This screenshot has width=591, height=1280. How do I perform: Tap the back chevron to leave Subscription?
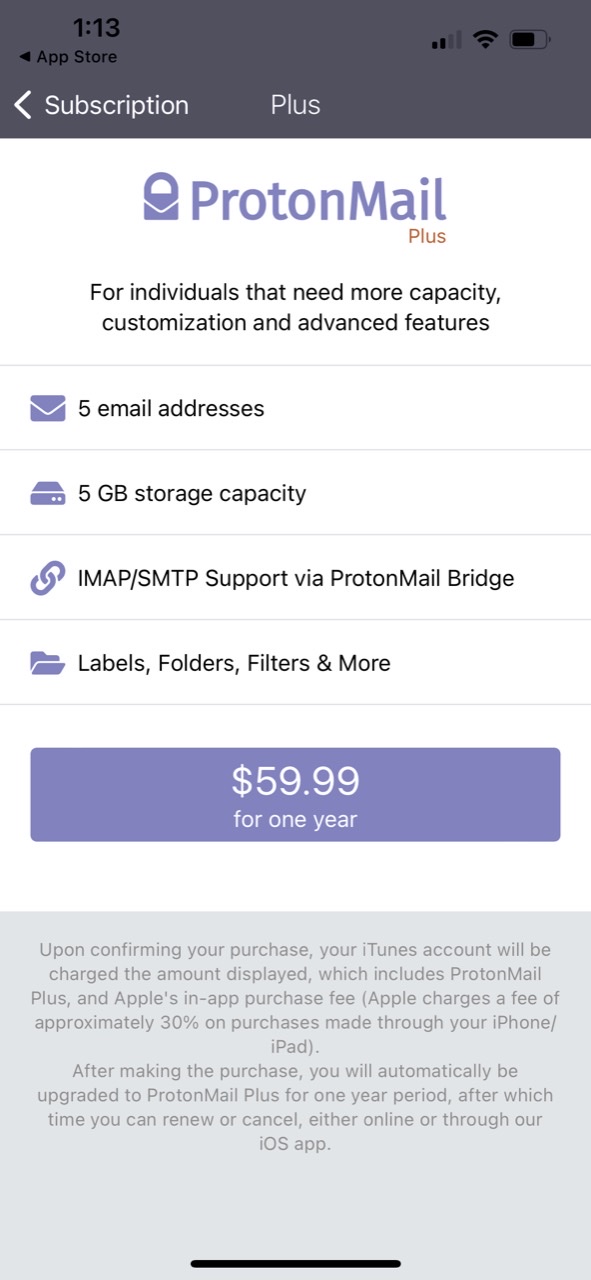tap(22, 104)
